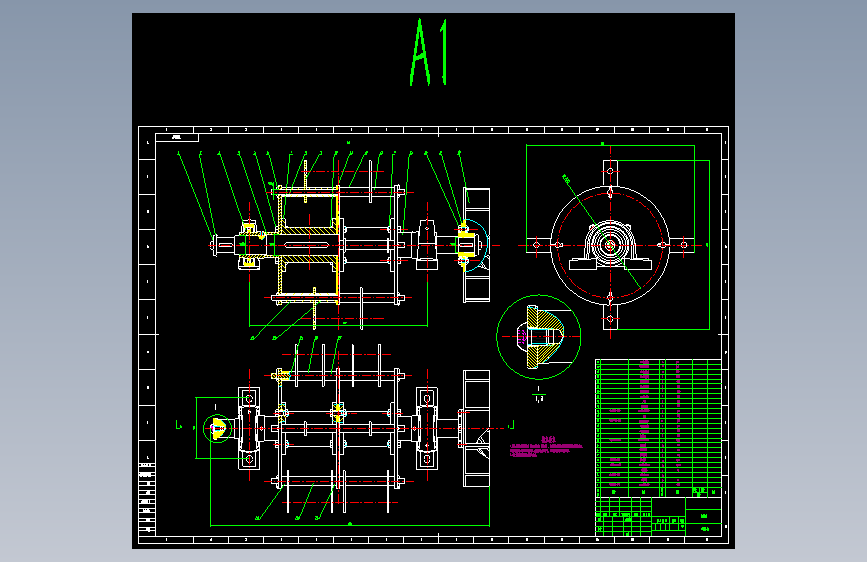This screenshot has width=867, height=562.
Task: Click the circular flange end view drawing
Action: click(610, 245)
